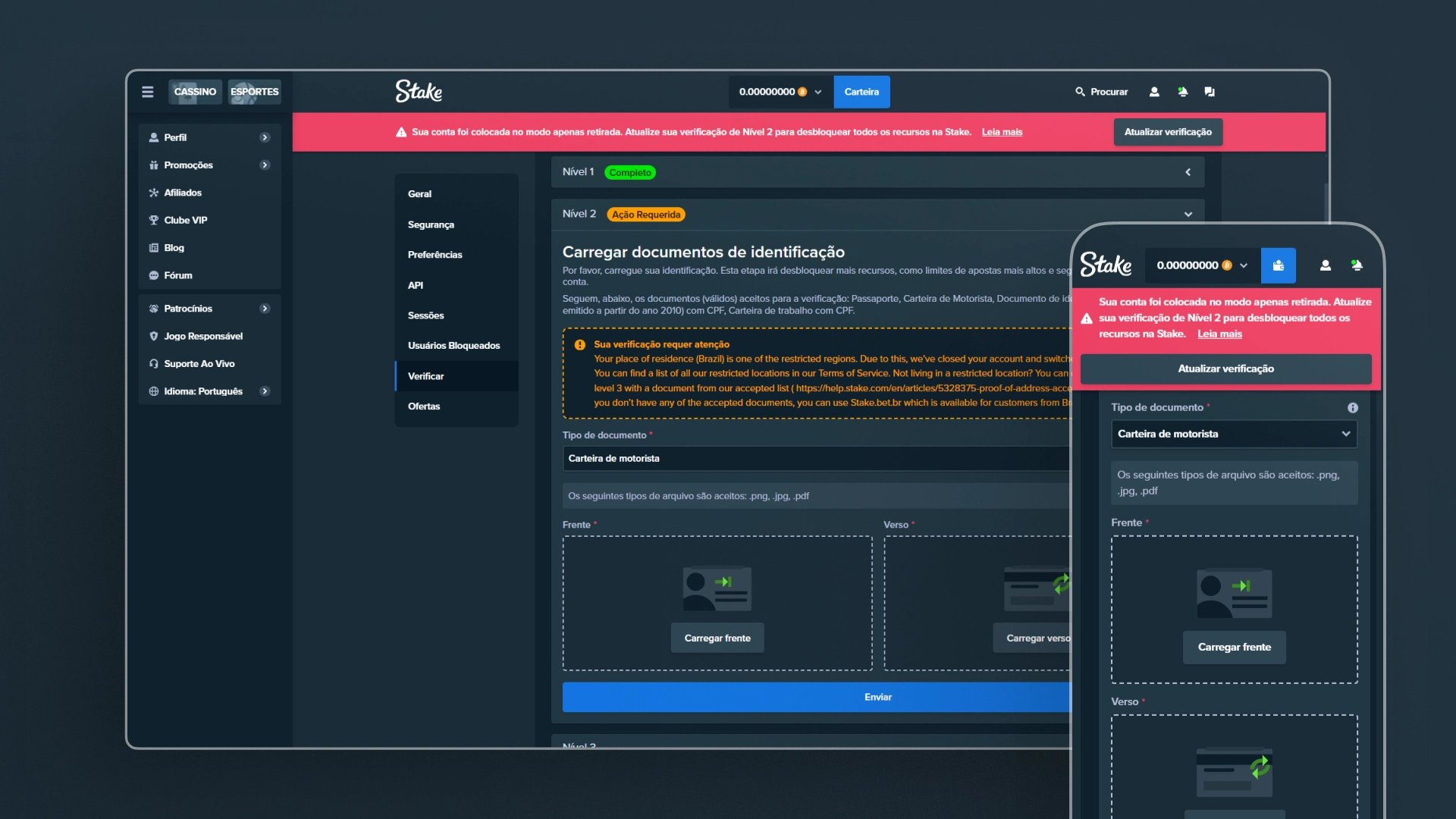Submit documents with the Enviar button
This screenshot has height=819, width=1456.
817,697
